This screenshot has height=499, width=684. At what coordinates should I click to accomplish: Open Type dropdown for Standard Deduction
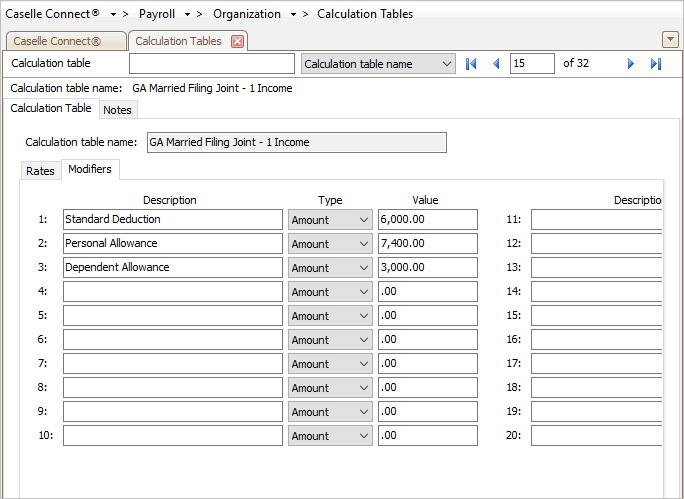330,220
